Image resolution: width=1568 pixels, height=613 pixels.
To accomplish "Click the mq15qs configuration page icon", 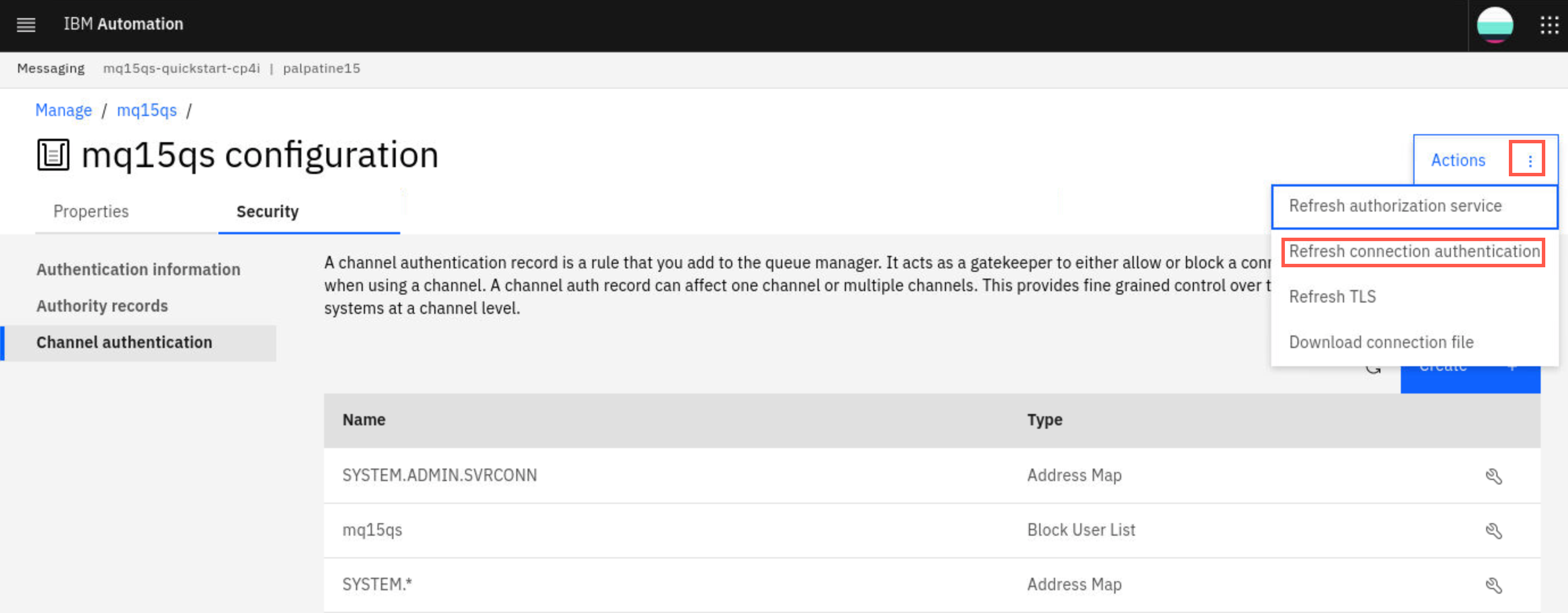I will [53, 155].
